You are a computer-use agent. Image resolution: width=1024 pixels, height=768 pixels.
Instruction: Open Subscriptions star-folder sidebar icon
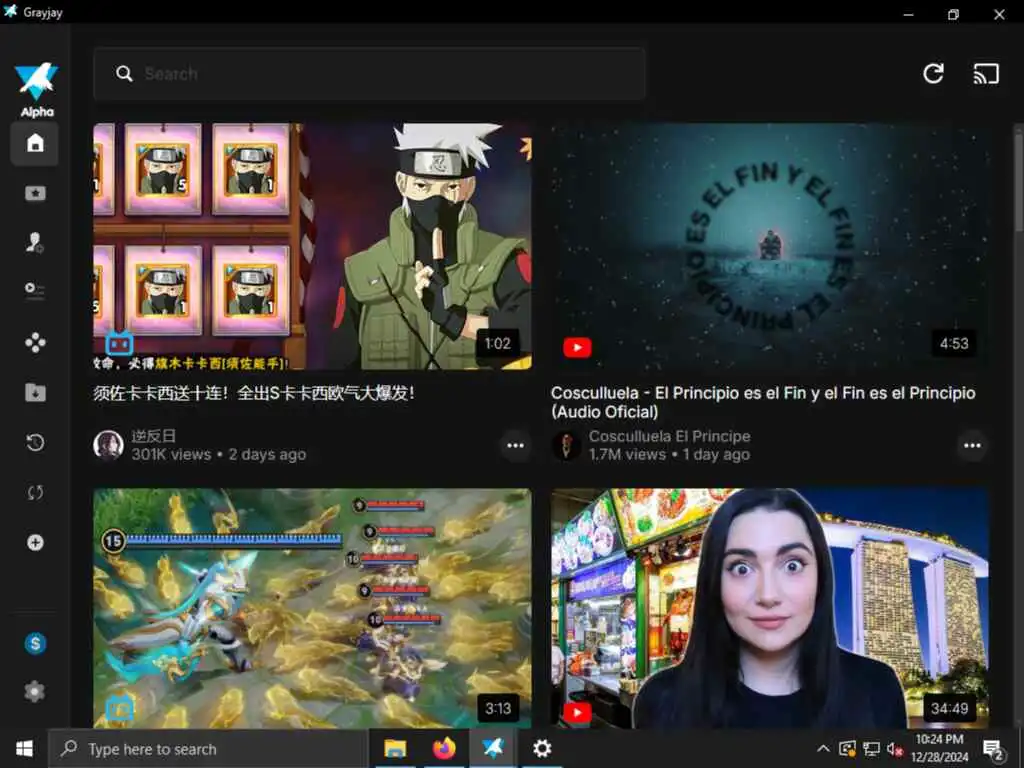(35, 193)
